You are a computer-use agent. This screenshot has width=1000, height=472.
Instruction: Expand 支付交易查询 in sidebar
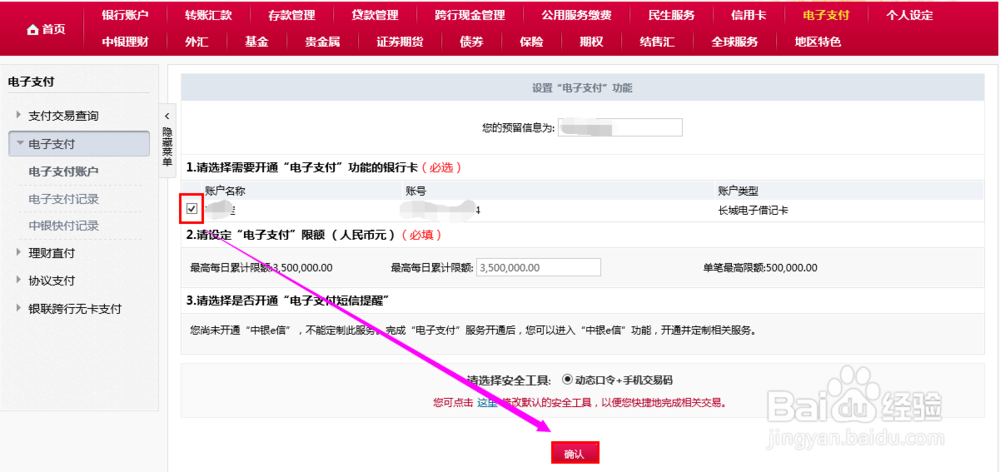coord(63,116)
